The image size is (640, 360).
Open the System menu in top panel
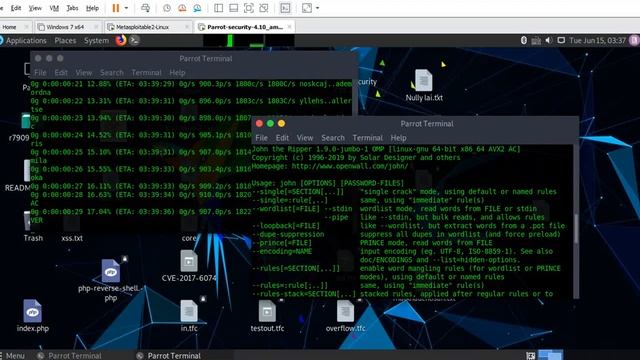pos(96,40)
